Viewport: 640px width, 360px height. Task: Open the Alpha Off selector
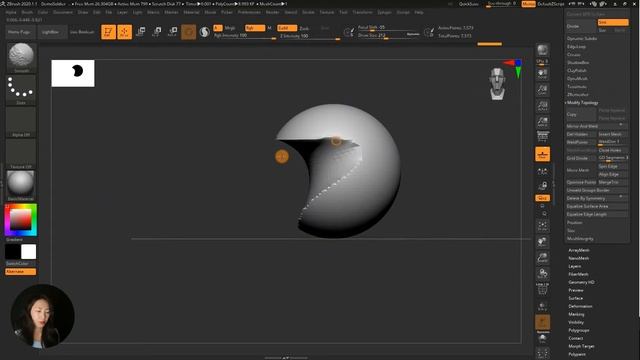(21, 122)
